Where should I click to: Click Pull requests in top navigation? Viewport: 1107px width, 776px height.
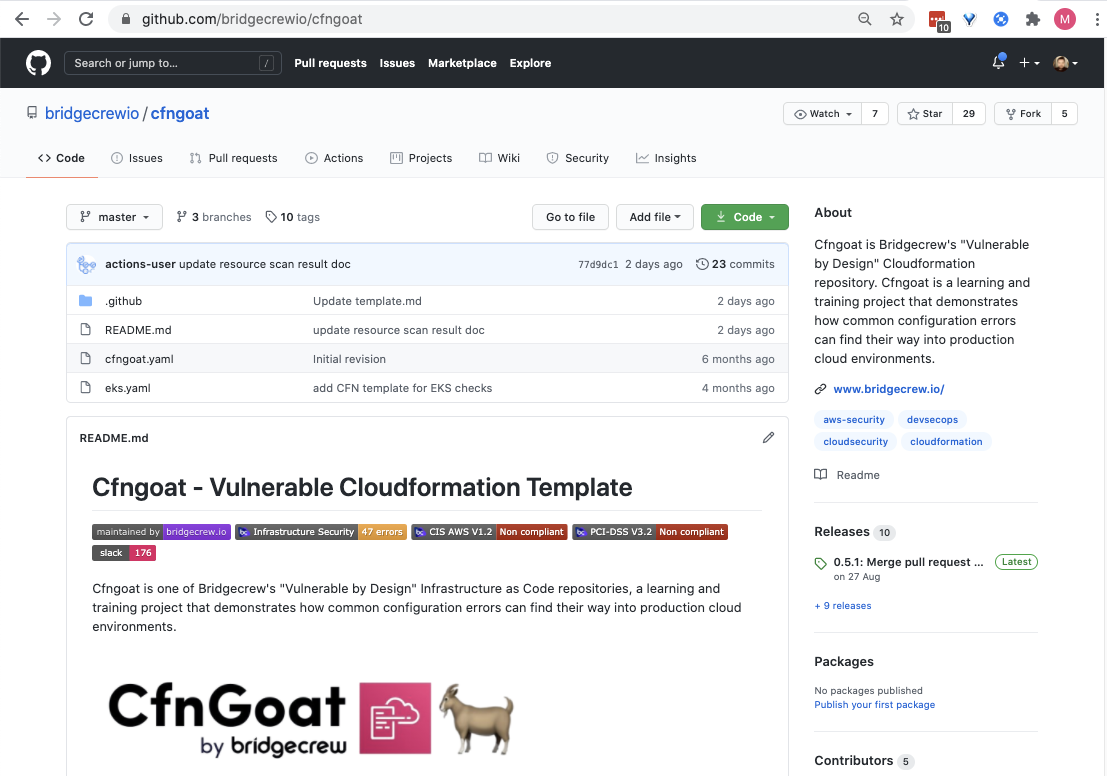click(x=330, y=63)
